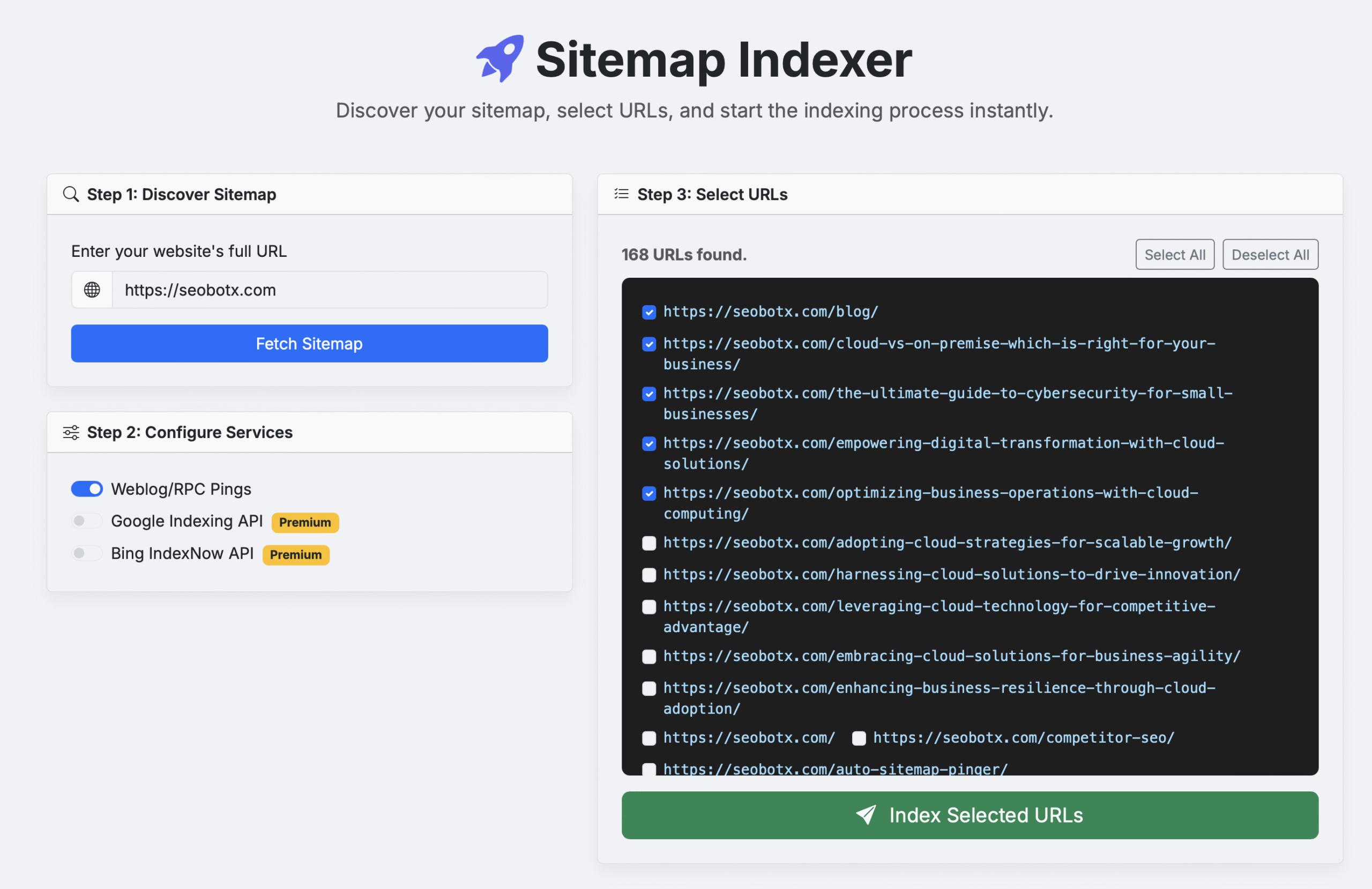The height and width of the screenshot is (889, 1372).
Task: Uncheck the cloud-vs-on-premise URL checkbox
Action: coord(649,344)
